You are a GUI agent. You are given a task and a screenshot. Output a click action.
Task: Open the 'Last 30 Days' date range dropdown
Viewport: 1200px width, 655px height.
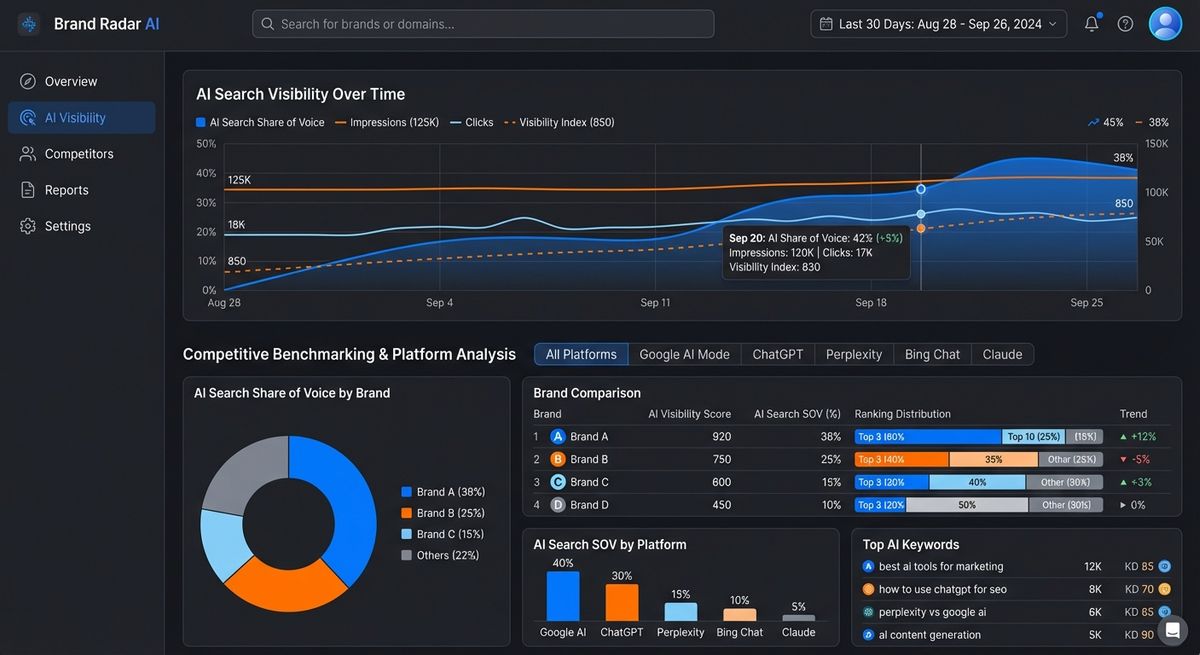tap(937, 23)
